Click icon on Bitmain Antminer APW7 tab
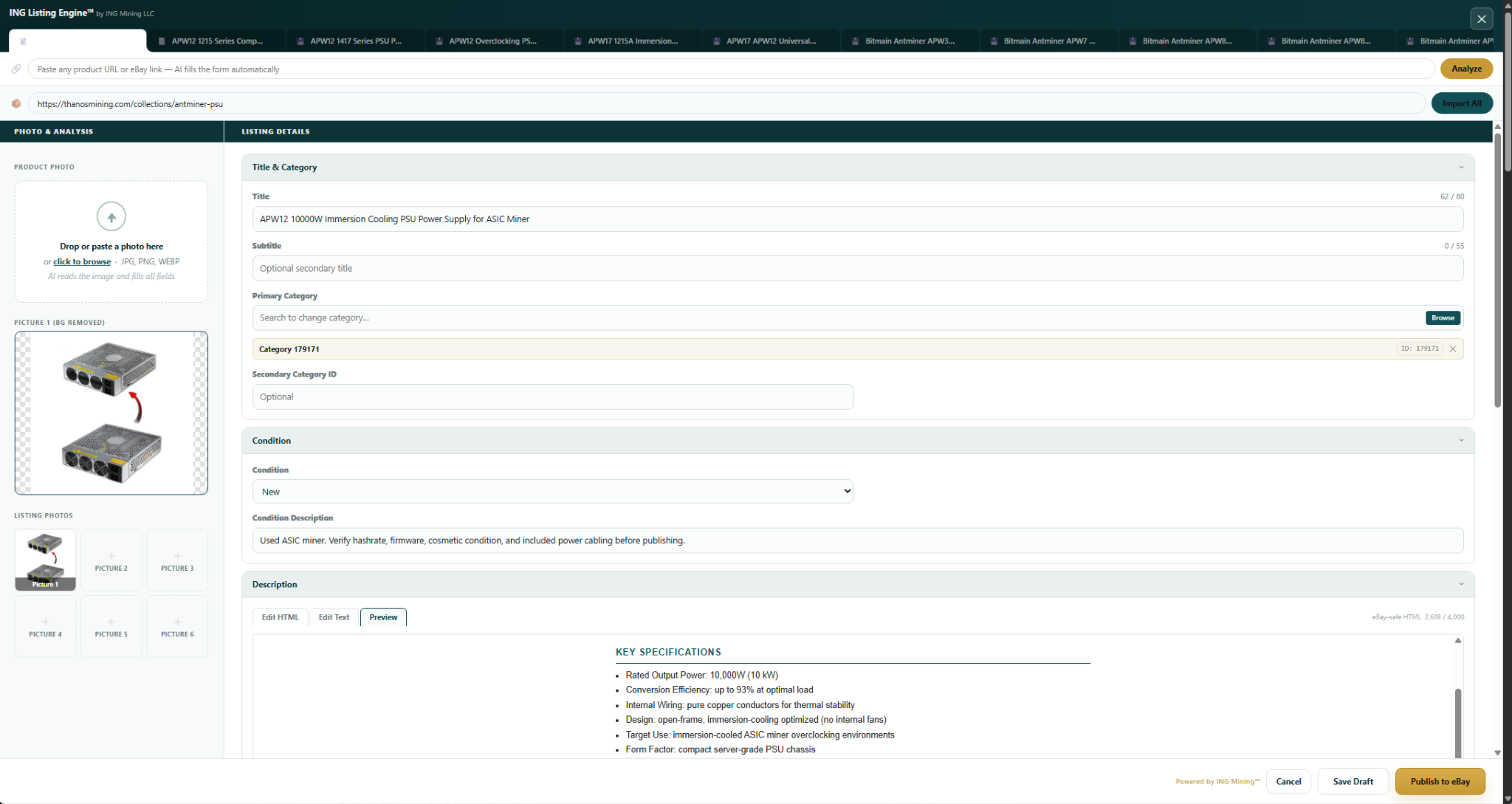This screenshot has width=1512, height=804. coord(994,41)
